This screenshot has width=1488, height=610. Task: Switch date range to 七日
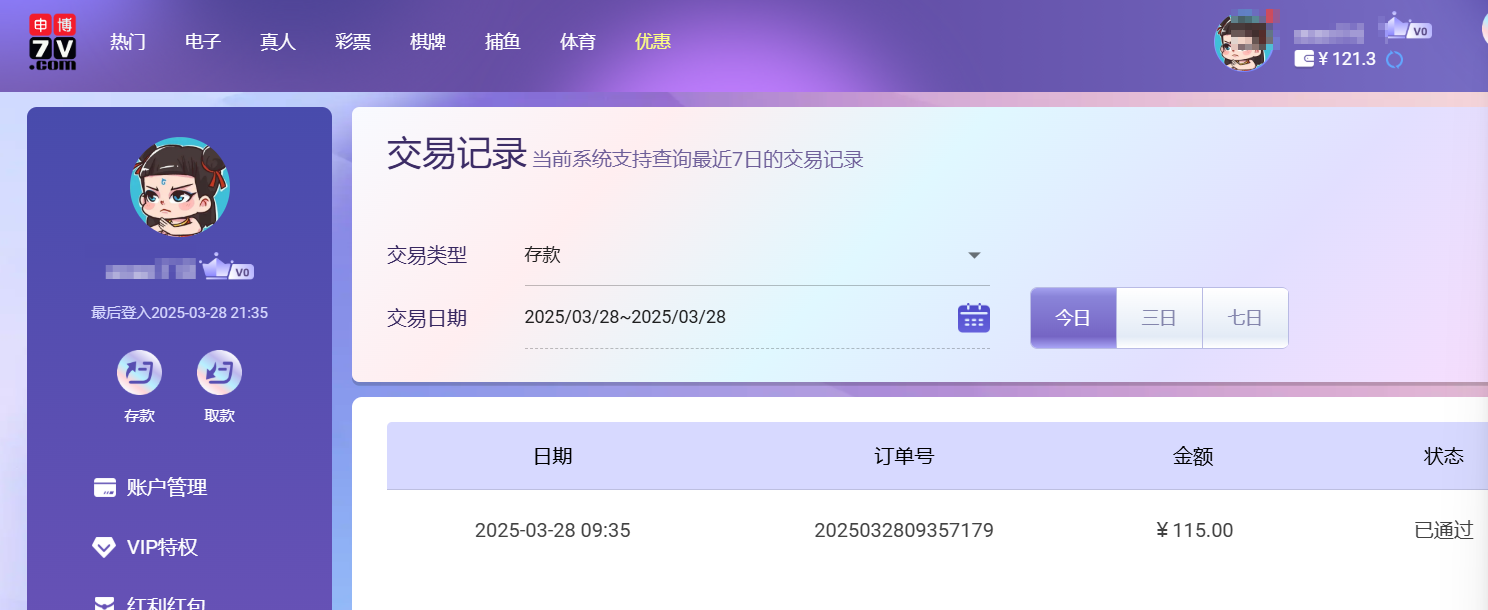pos(1245,318)
